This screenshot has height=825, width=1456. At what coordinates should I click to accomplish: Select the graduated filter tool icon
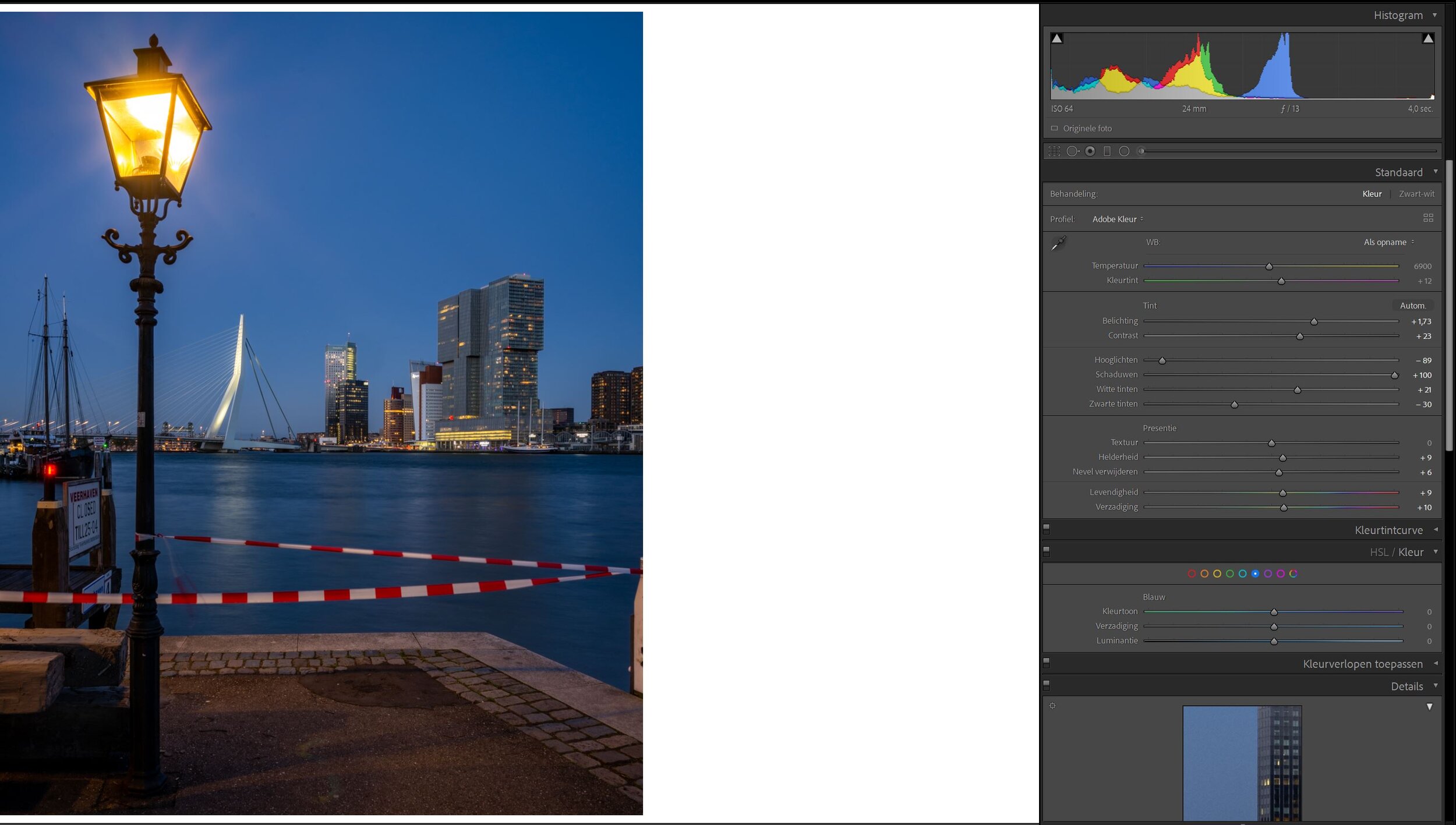1107,151
